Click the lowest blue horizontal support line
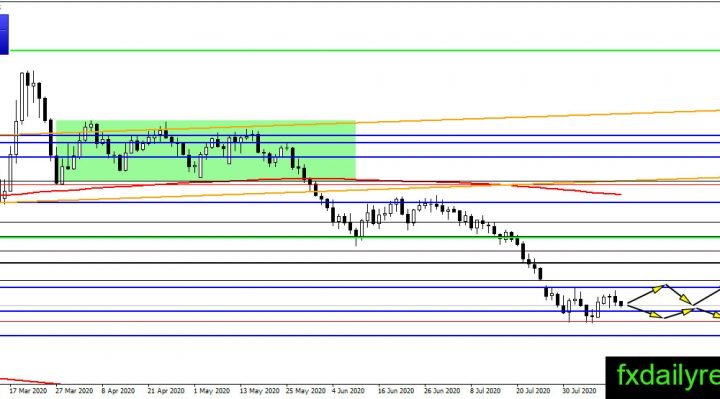 pos(360,336)
